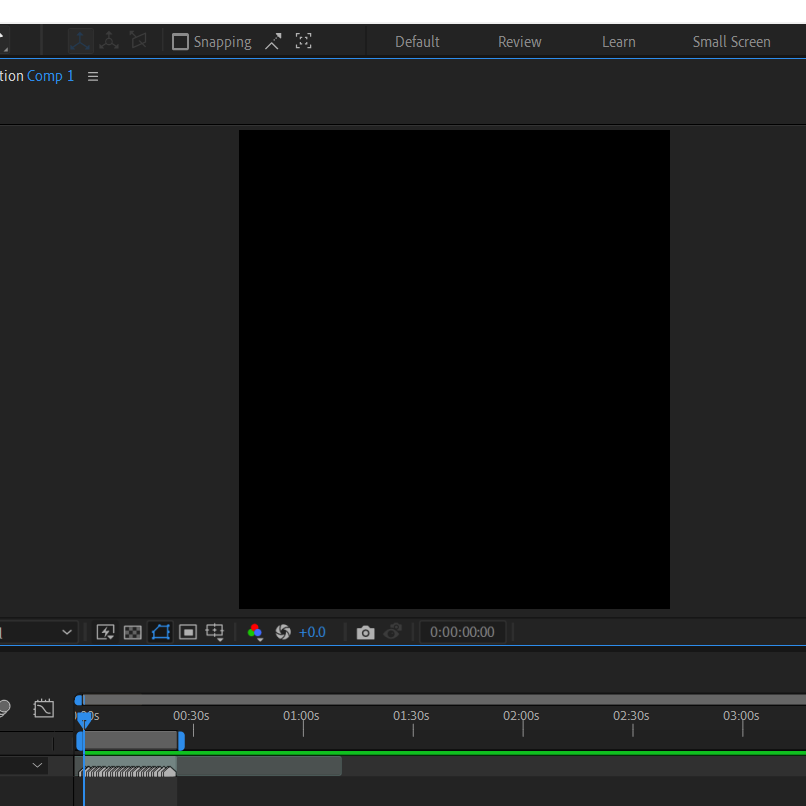
Task: Activate the Region of Interest button
Action: (188, 632)
